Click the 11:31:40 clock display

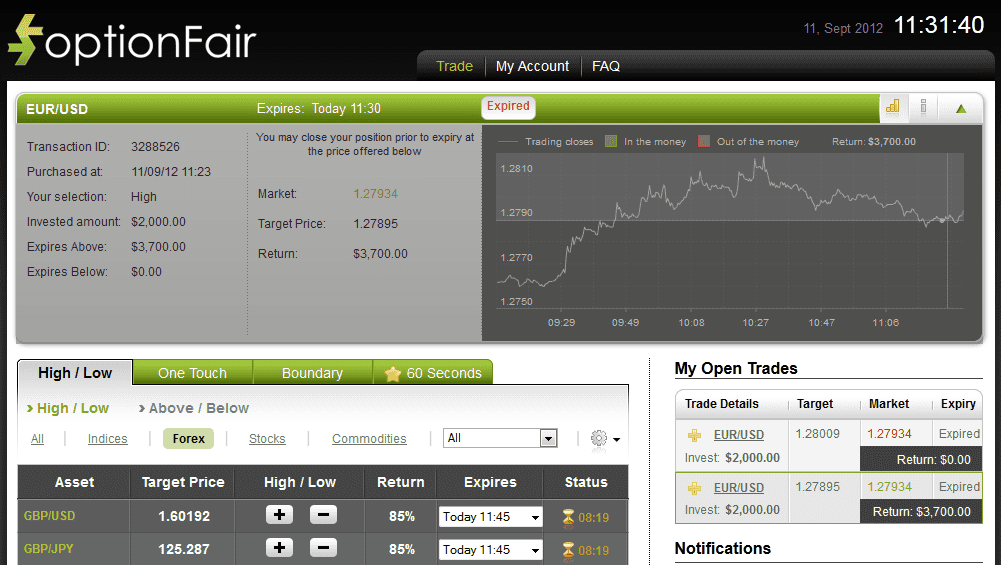click(939, 26)
